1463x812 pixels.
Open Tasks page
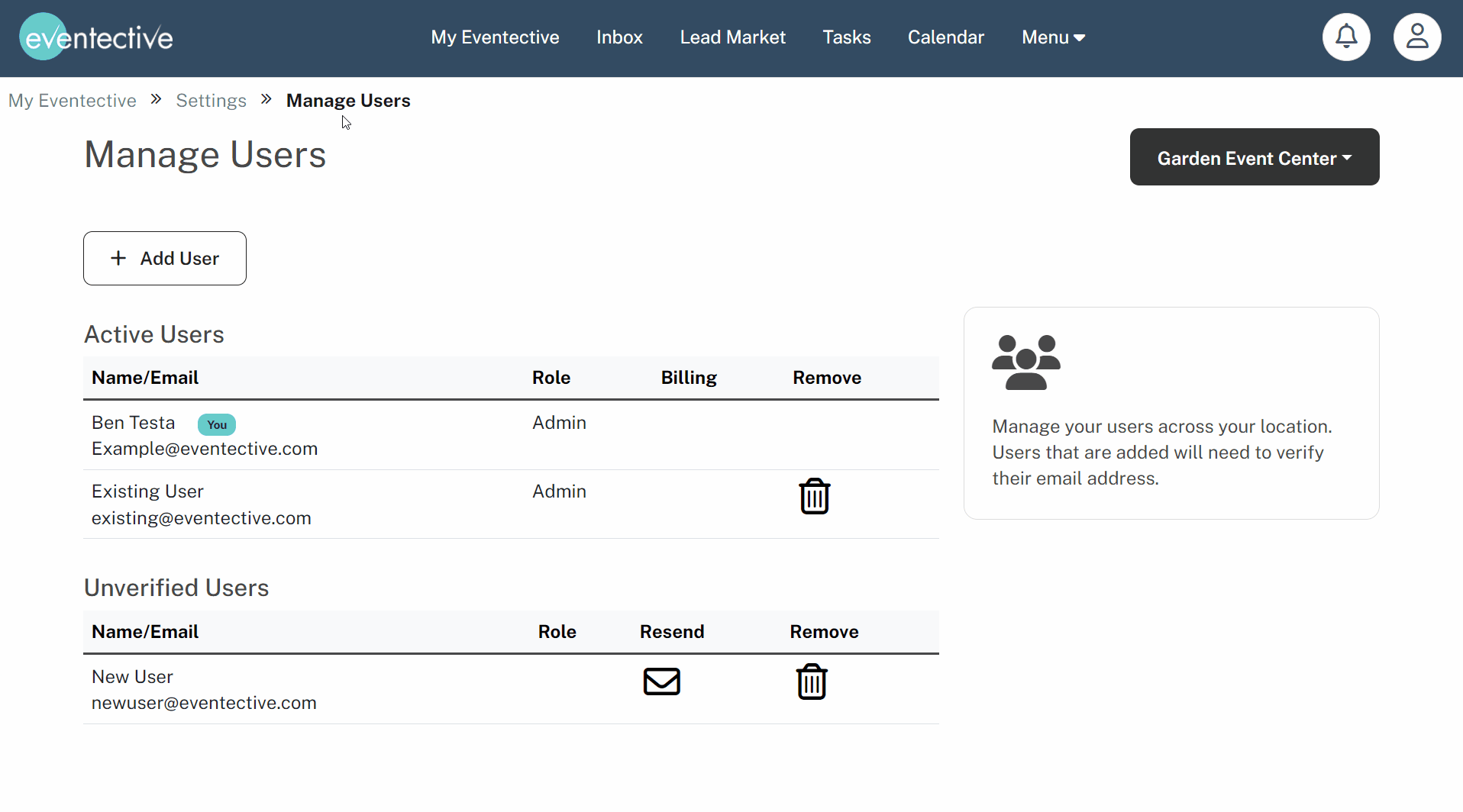tap(846, 37)
